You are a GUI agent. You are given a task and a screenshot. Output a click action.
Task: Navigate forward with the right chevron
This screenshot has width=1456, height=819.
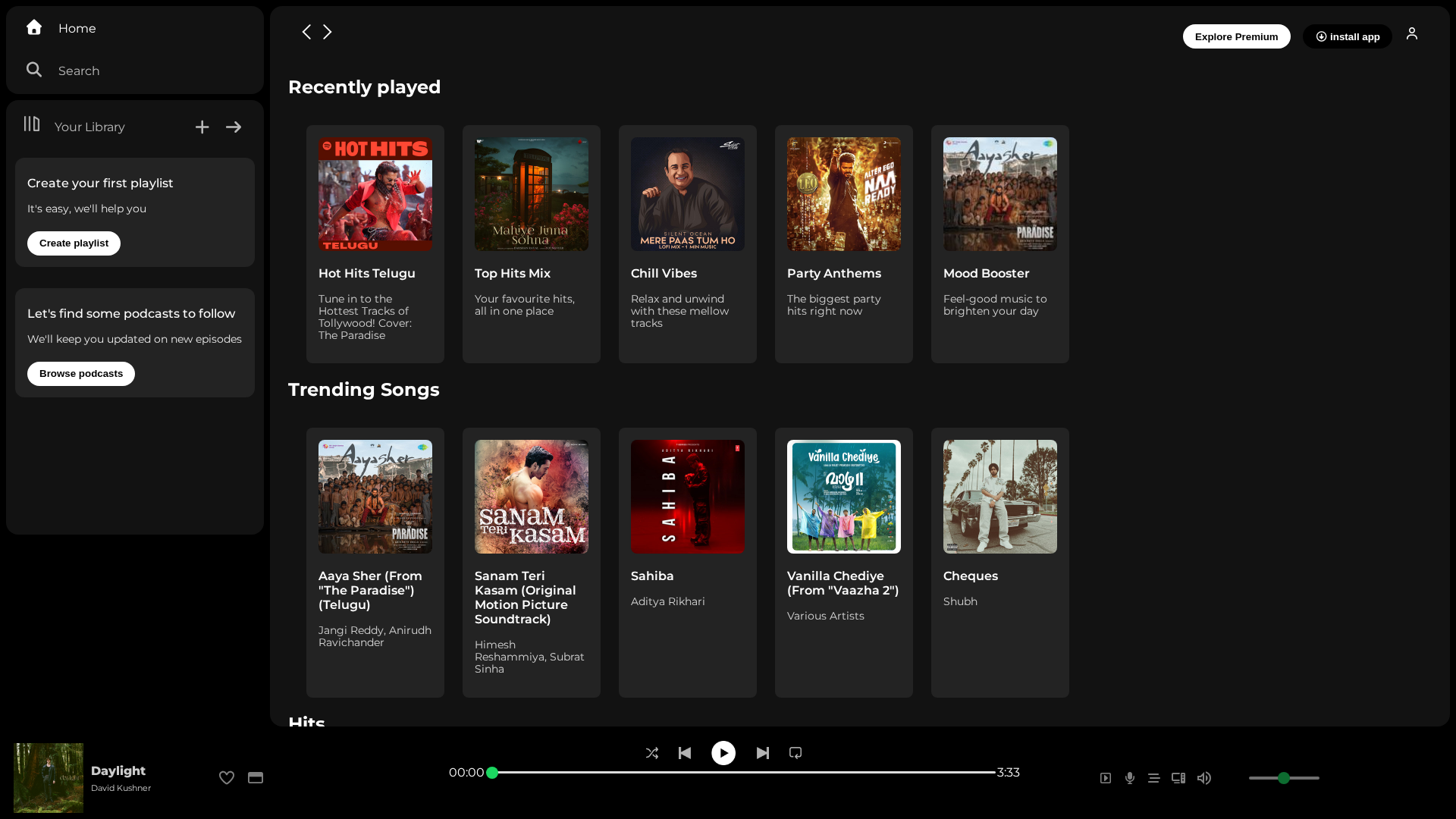[x=328, y=32]
